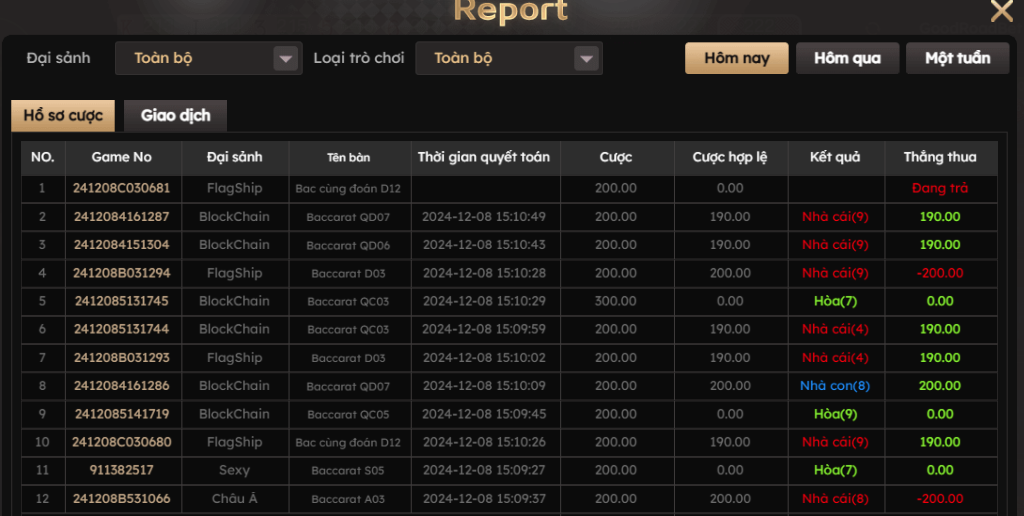Viewport: 1024px width, 516px height.
Task: Switch to the Hồ sơ cược tab
Action: click(x=63, y=116)
